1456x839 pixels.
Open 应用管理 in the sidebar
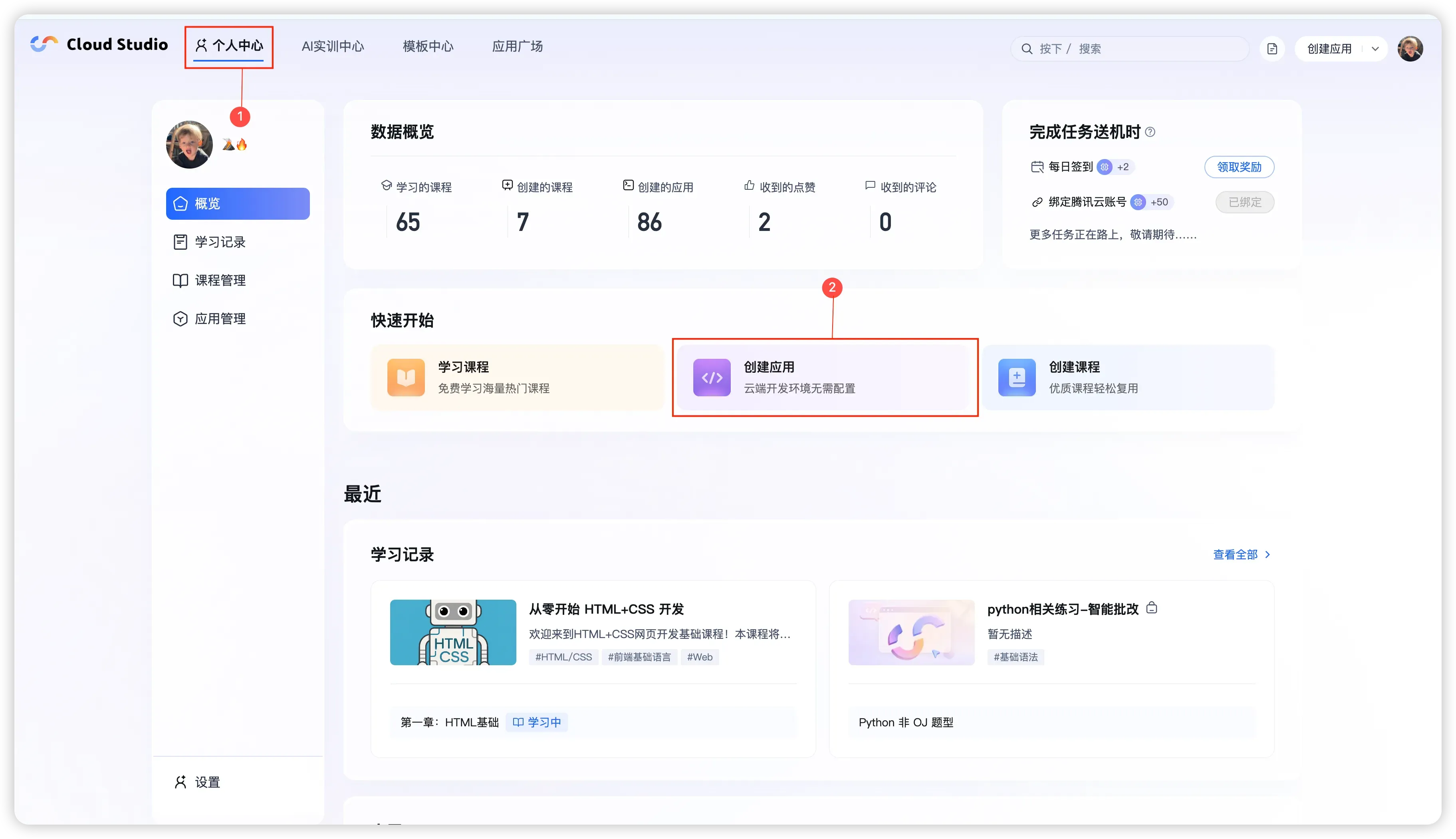(220, 319)
